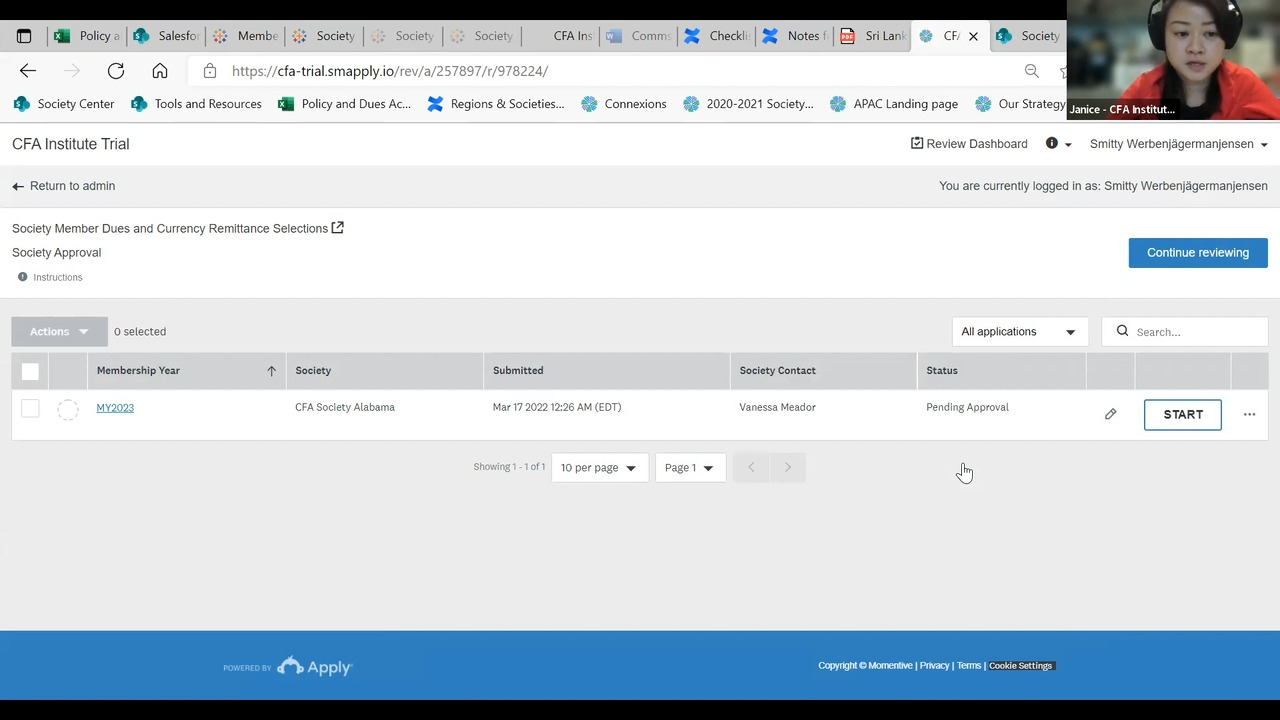
Task: Go to next page arrow
Action: pos(787,467)
